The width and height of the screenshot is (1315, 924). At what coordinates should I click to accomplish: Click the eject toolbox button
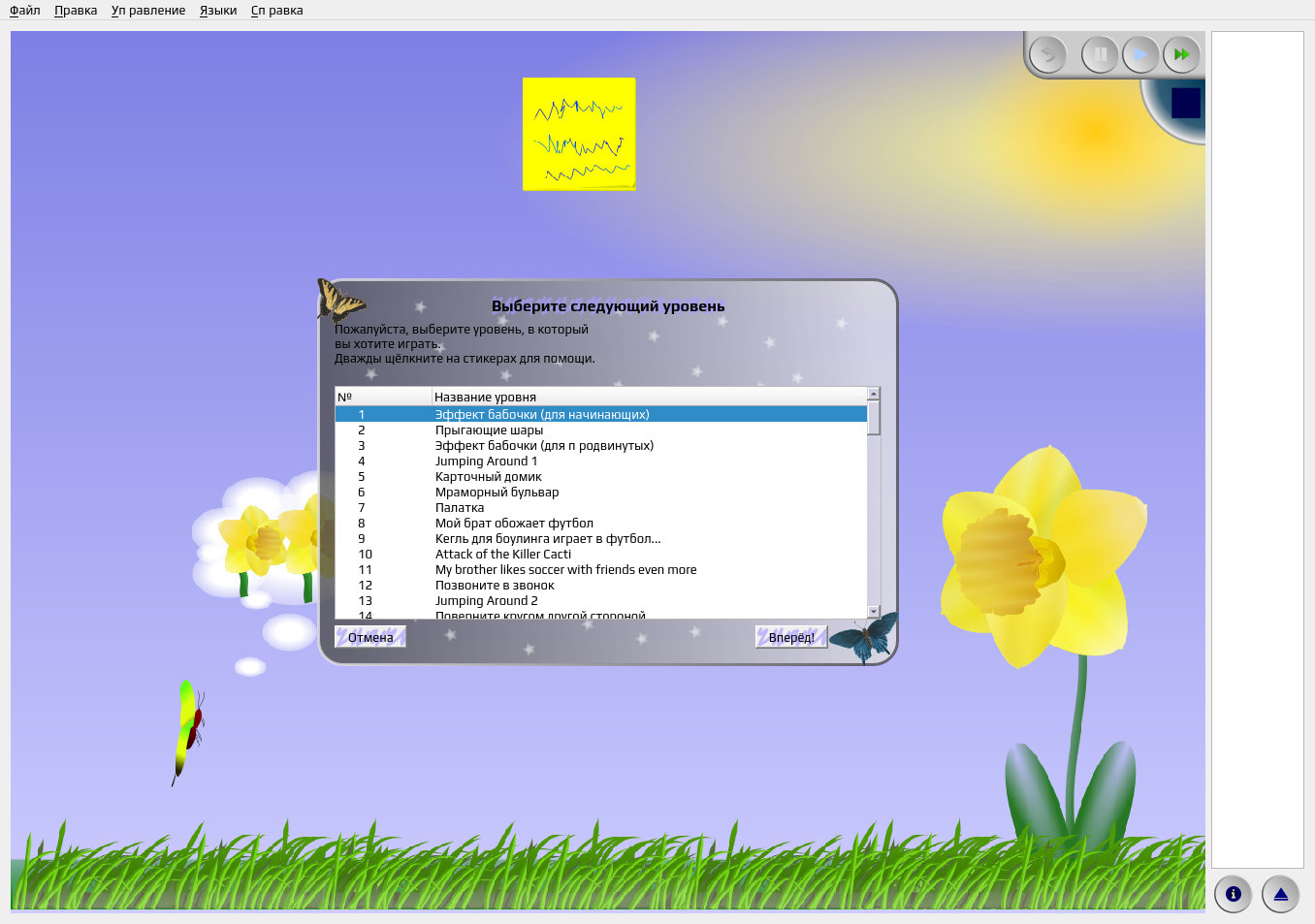[x=1281, y=894]
